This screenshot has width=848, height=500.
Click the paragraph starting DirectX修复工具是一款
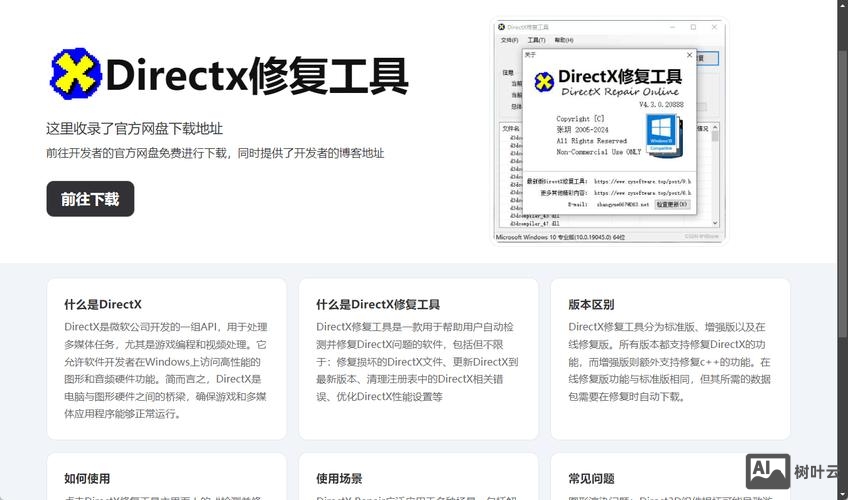[418, 362]
